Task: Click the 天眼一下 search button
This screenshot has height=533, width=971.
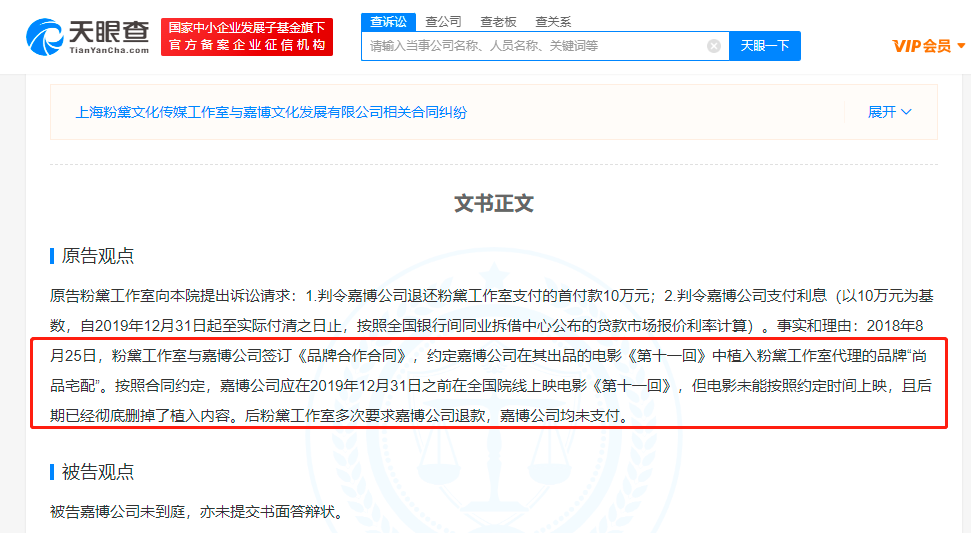Action: pyautogui.click(x=765, y=46)
